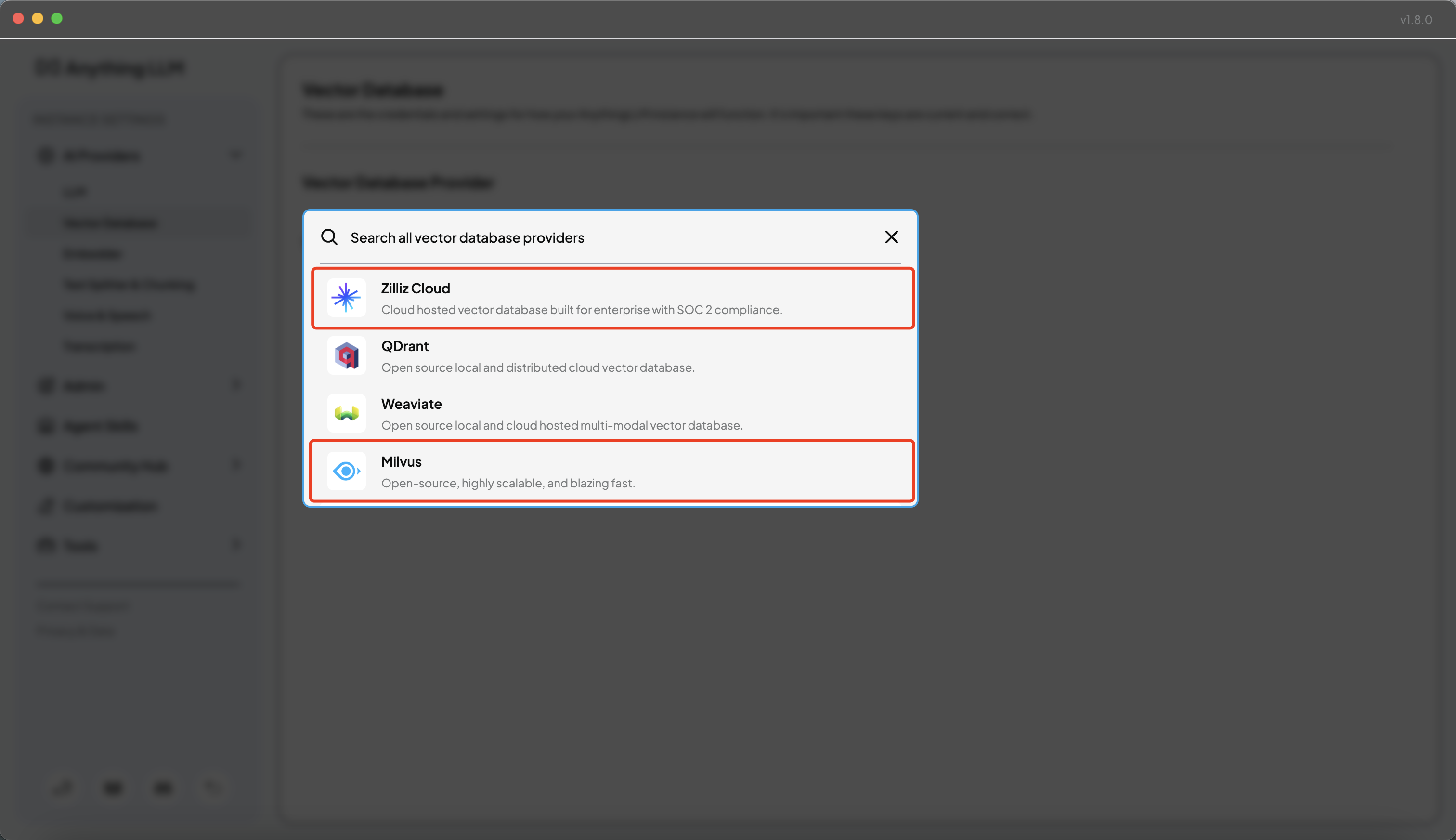Image resolution: width=1456 pixels, height=840 pixels.
Task: Select the Milvus provider option
Action: coord(612,472)
